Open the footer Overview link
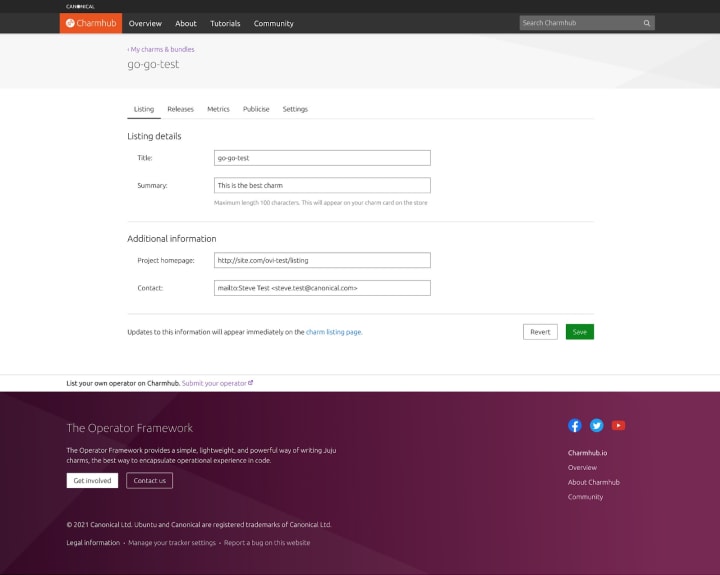Screen dimensions: 720x575 point(582,468)
